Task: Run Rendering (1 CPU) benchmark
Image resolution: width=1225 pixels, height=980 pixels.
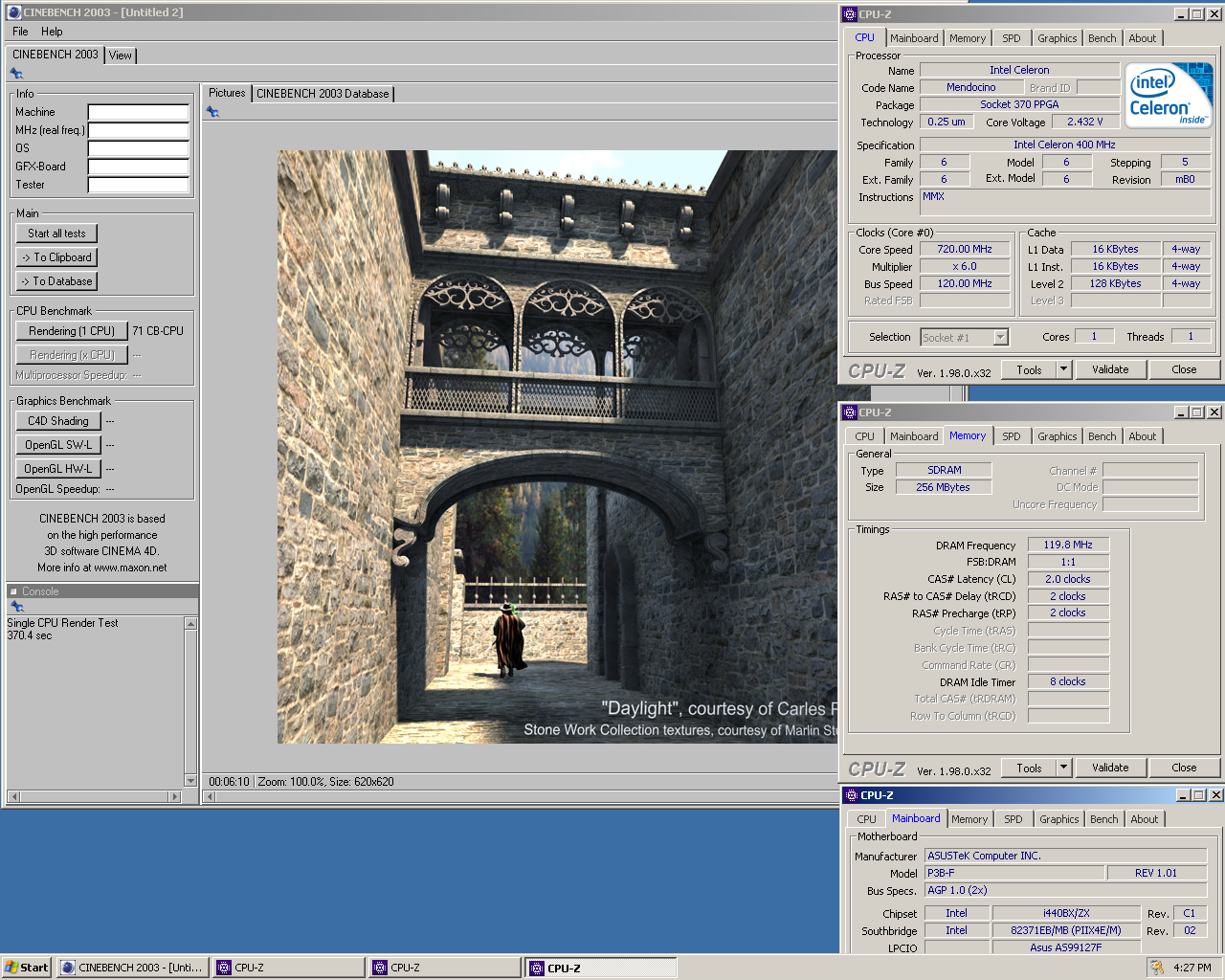Action: tap(72, 331)
